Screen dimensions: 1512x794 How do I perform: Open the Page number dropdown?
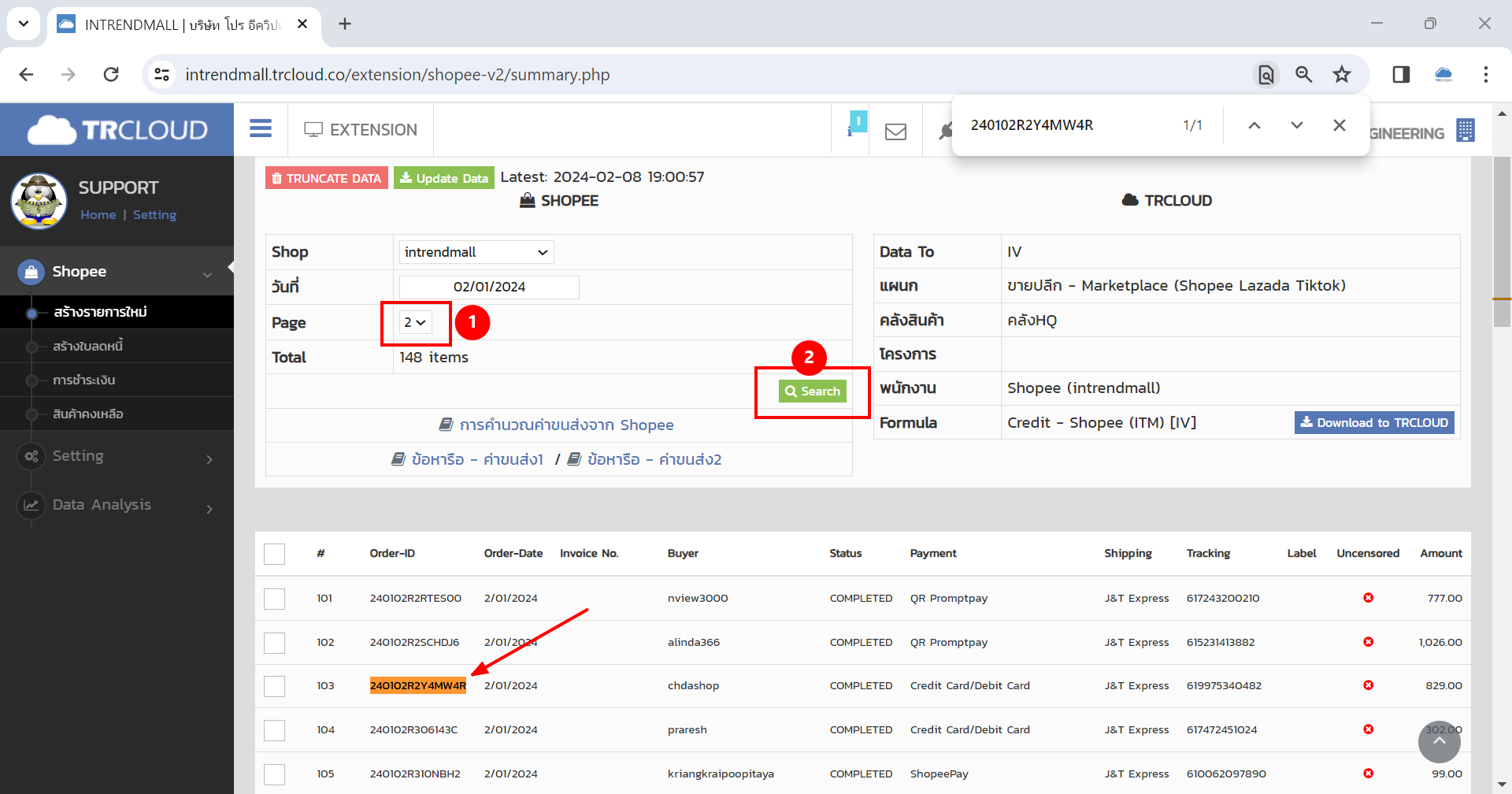pyautogui.click(x=415, y=322)
